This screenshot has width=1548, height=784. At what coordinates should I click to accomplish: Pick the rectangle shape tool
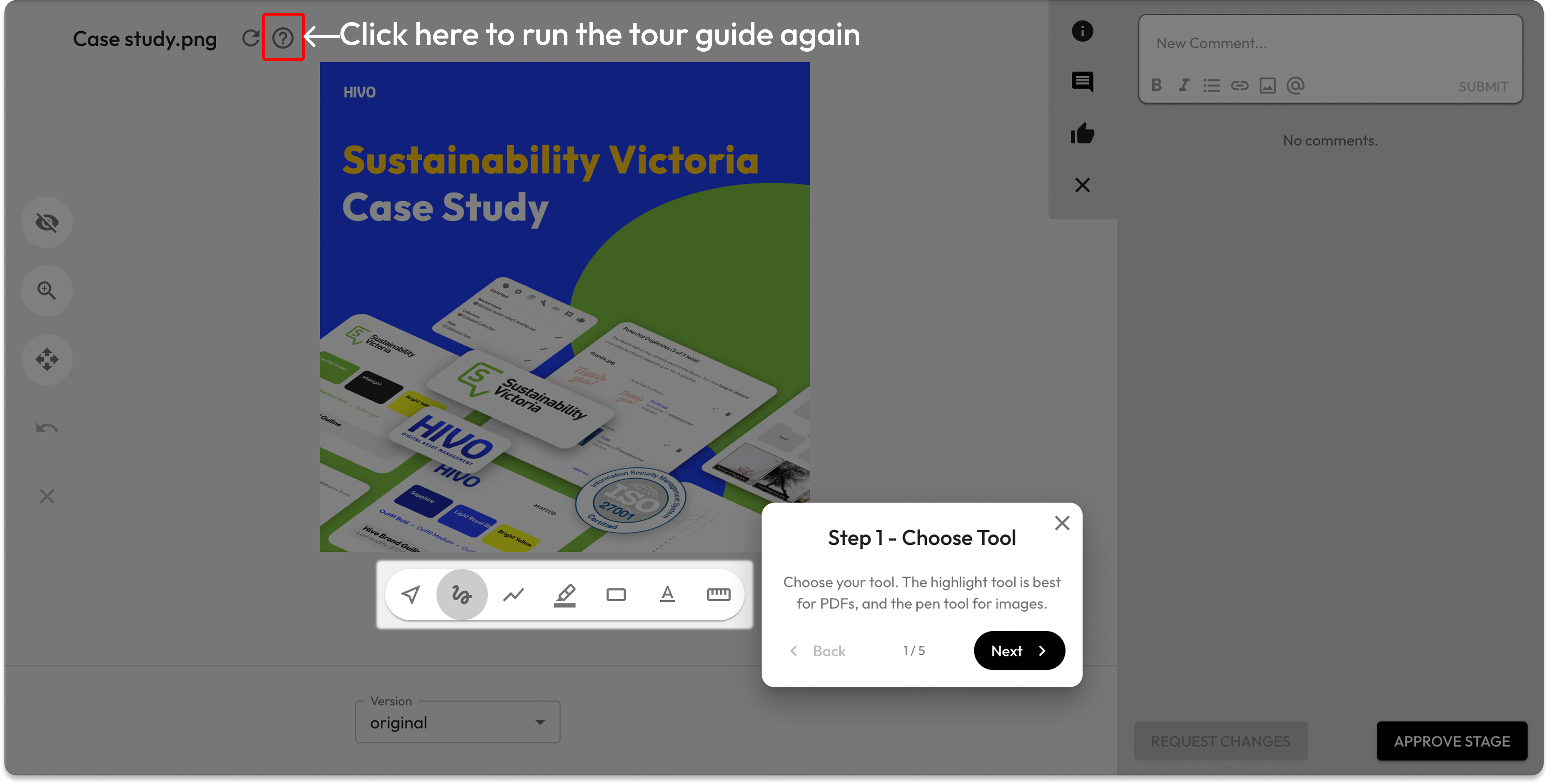tap(616, 595)
